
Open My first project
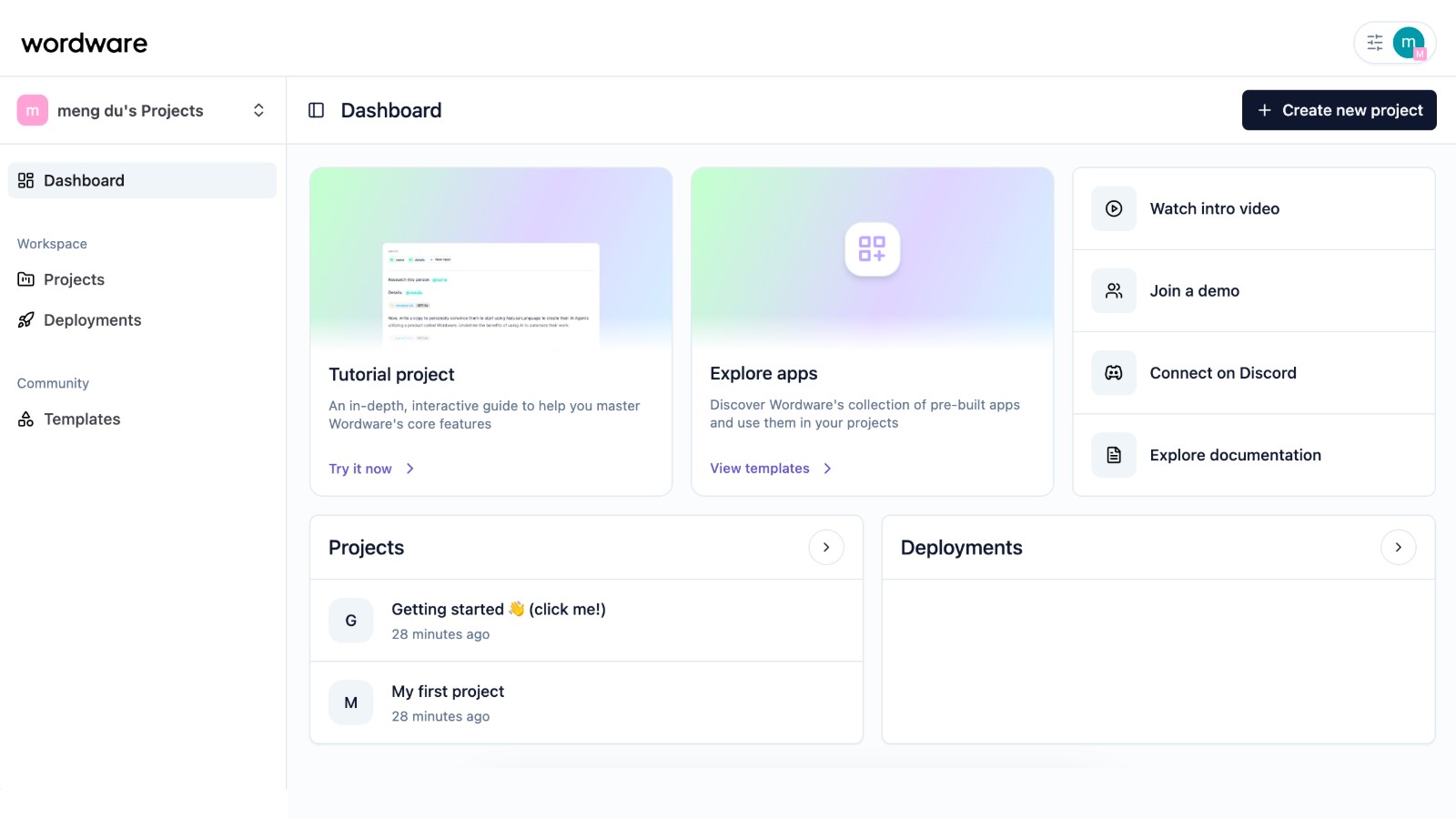[586, 703]
